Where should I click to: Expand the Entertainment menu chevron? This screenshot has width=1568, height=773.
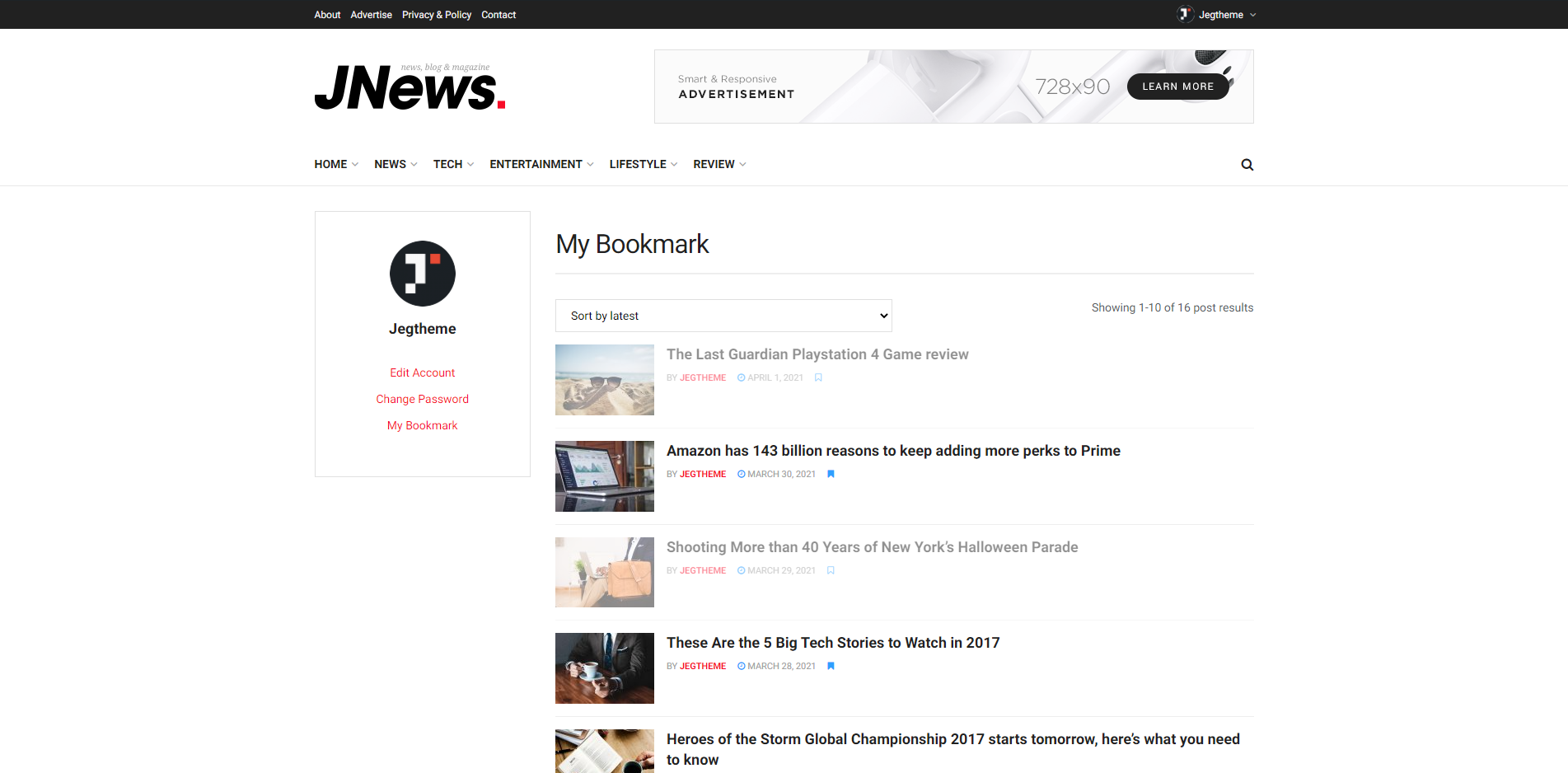(x=590, y=165)
